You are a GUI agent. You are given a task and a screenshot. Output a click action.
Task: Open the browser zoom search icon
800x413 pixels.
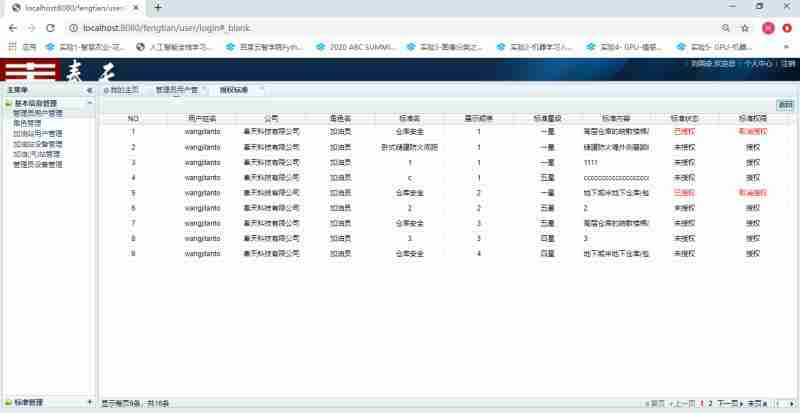click(725, 28)
